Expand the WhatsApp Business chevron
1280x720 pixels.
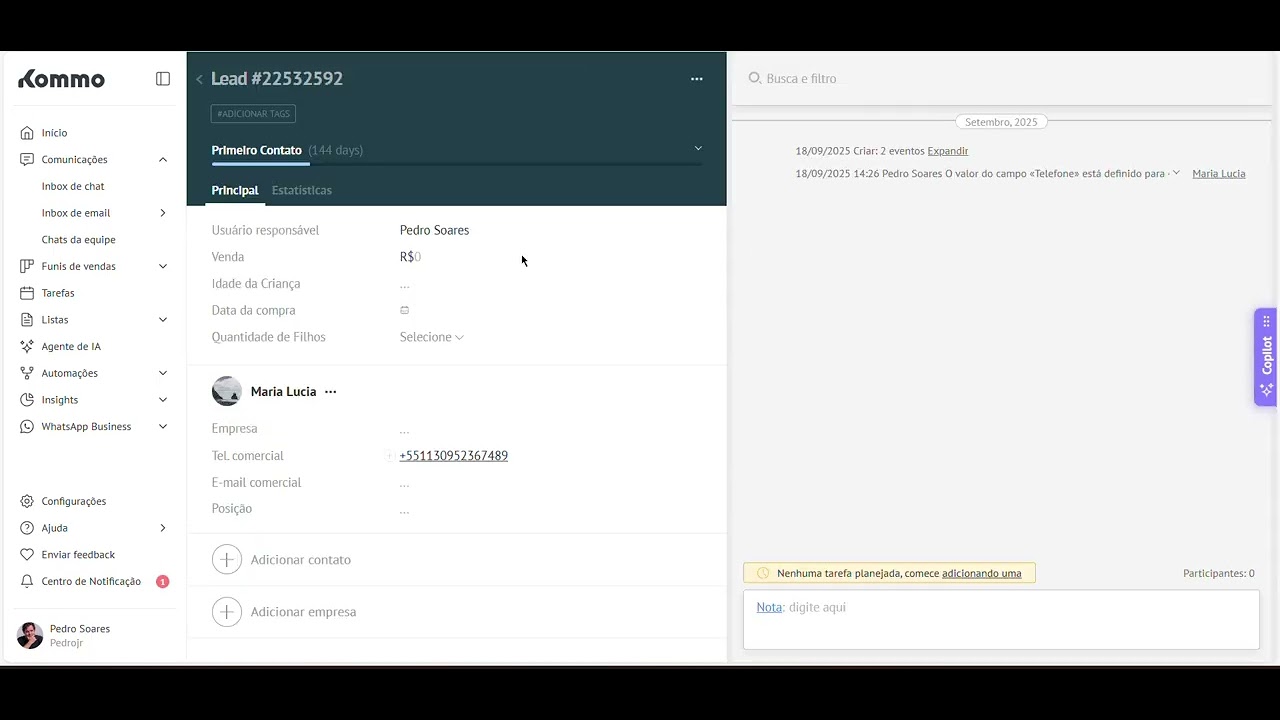[163, 426]
